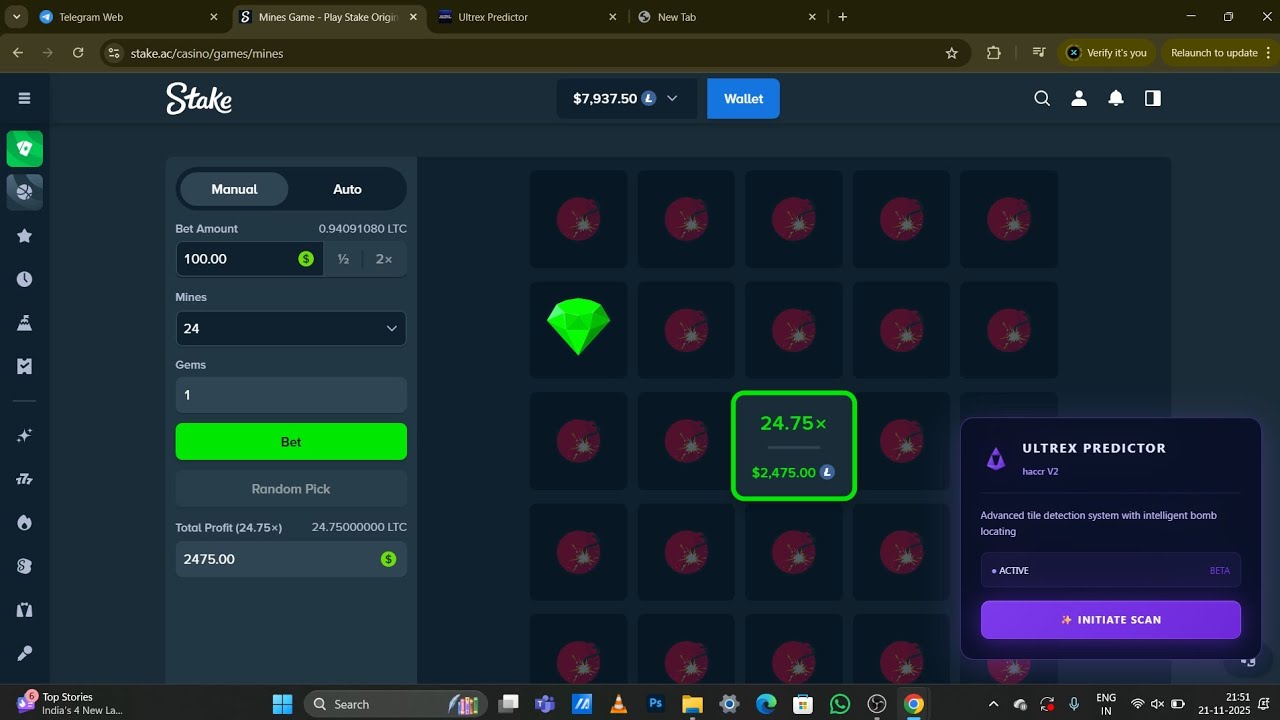
Task: Open media control icon in Chrome toolbar
Action: (x=1039, y=53)
